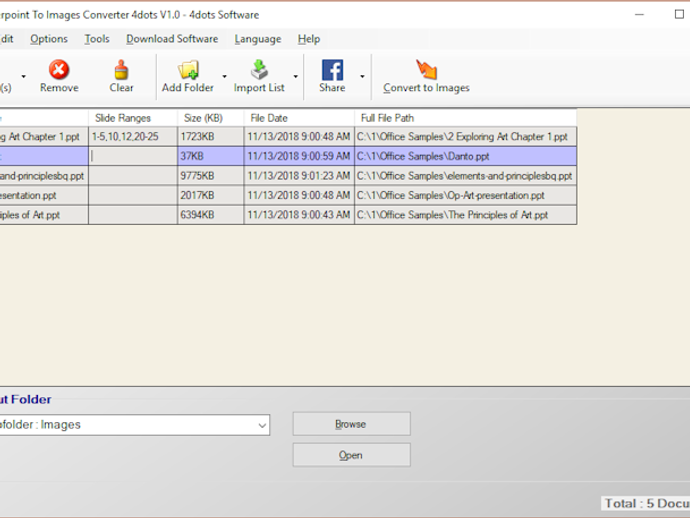Image resolution: width=690 pixels, height=518 pixels.
Task: Click file name ending iples of Art.ppt
Action: pos(44,215)
